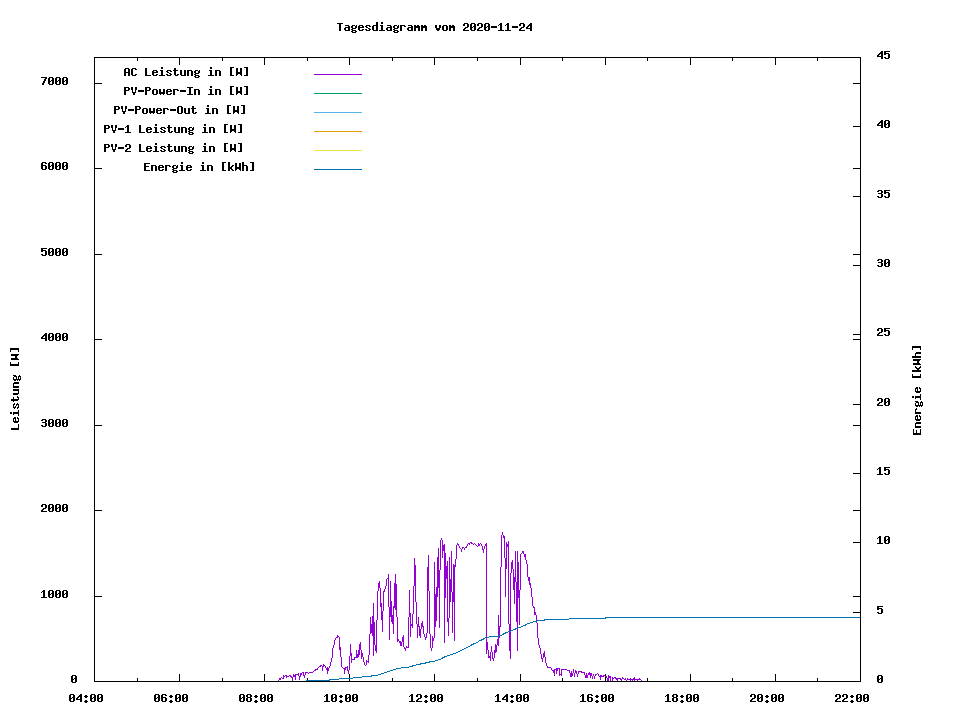The image size is (960, 720).
Task: Click the Leistung [W] left axis title
Action: coord(16,389)
